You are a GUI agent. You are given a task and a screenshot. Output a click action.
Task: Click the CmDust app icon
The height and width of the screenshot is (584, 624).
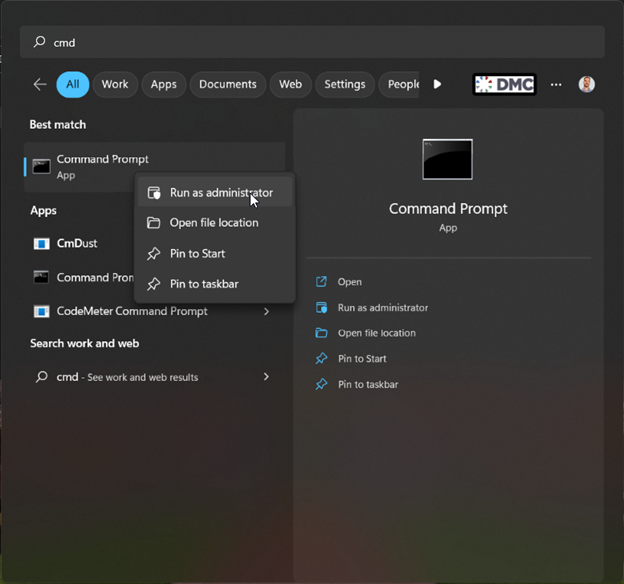click(x=41, y=243)
